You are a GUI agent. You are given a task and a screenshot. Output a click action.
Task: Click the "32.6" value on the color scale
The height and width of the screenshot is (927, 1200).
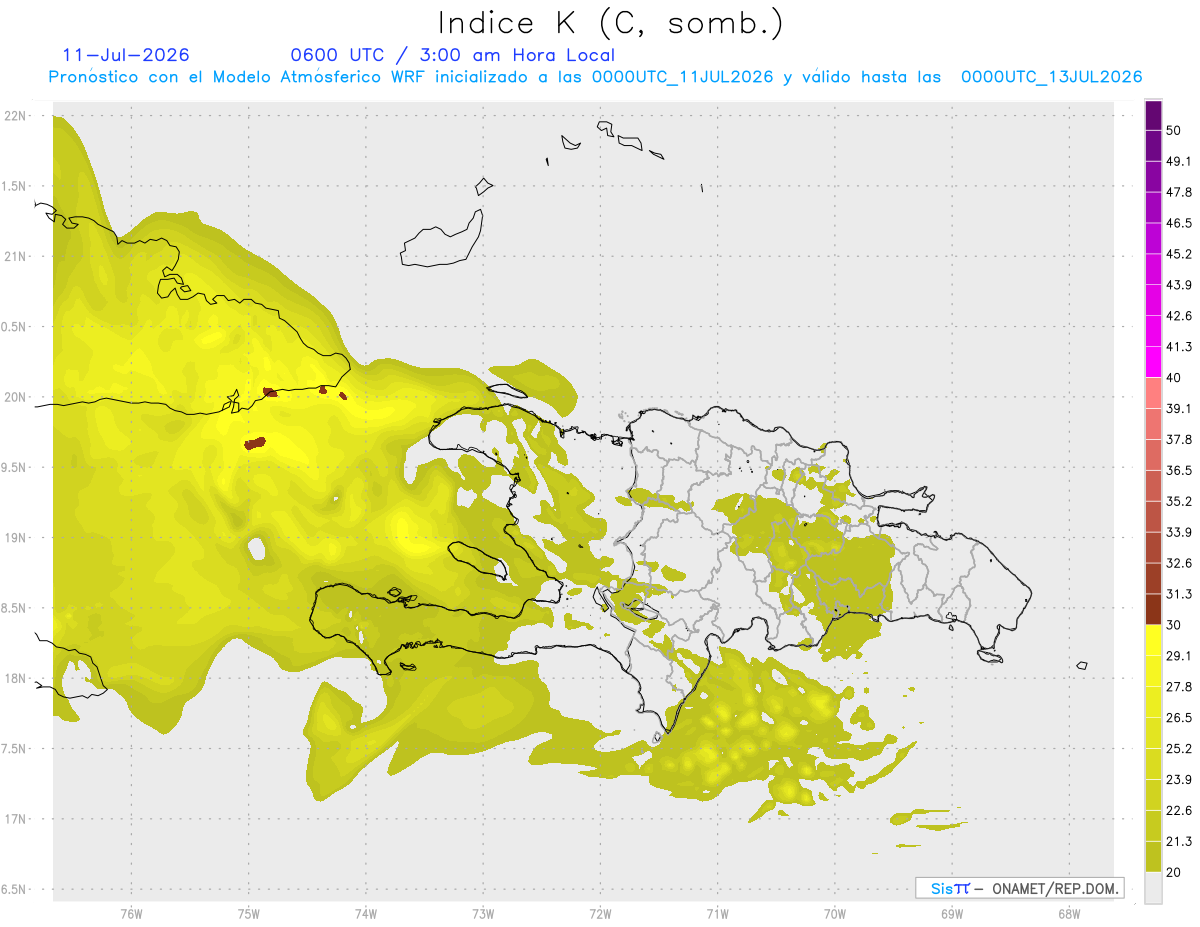click(x=1179, y=563)
